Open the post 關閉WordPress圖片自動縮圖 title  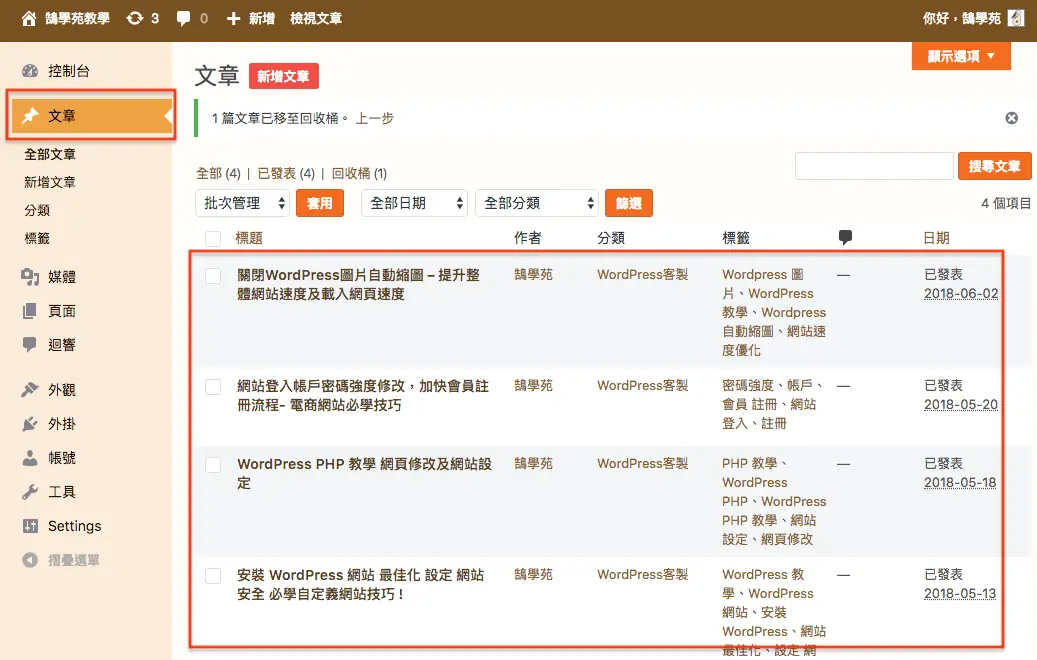coord(358,284)
